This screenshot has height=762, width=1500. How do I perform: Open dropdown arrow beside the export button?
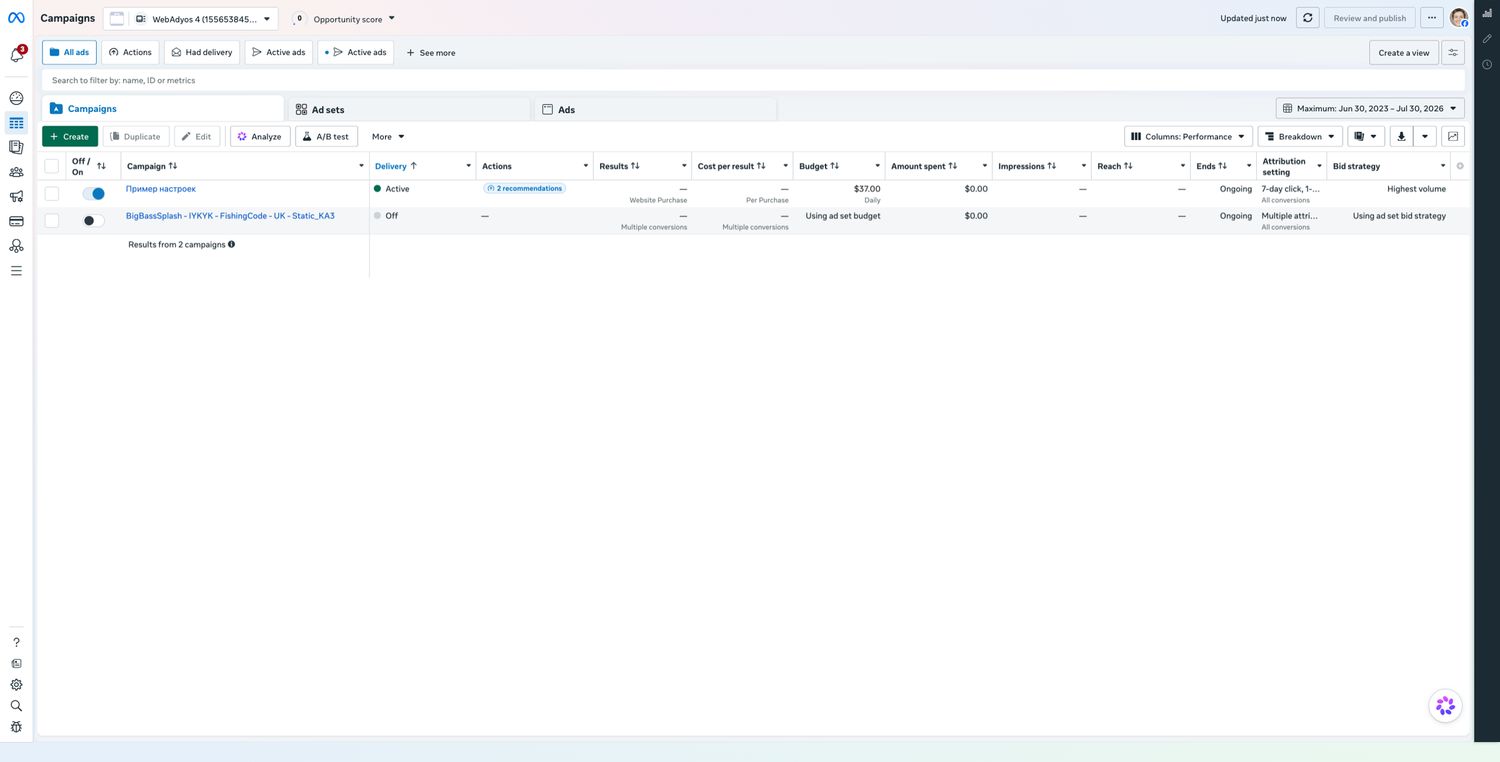pyautogui.click(x=1425, y=136)
